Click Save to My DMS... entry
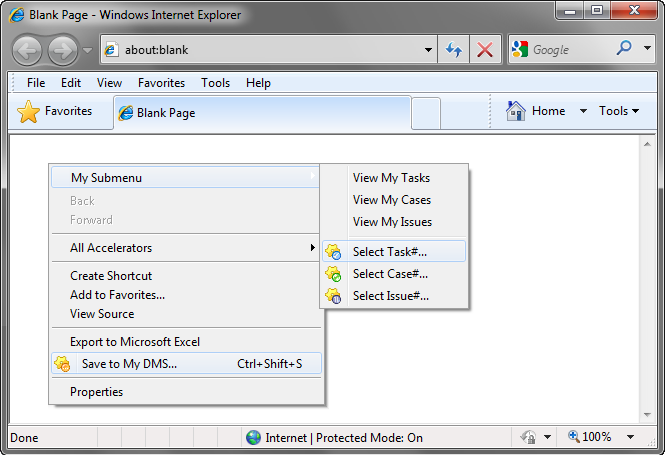This screenshot has height=455, width=665. pos(186,363)
